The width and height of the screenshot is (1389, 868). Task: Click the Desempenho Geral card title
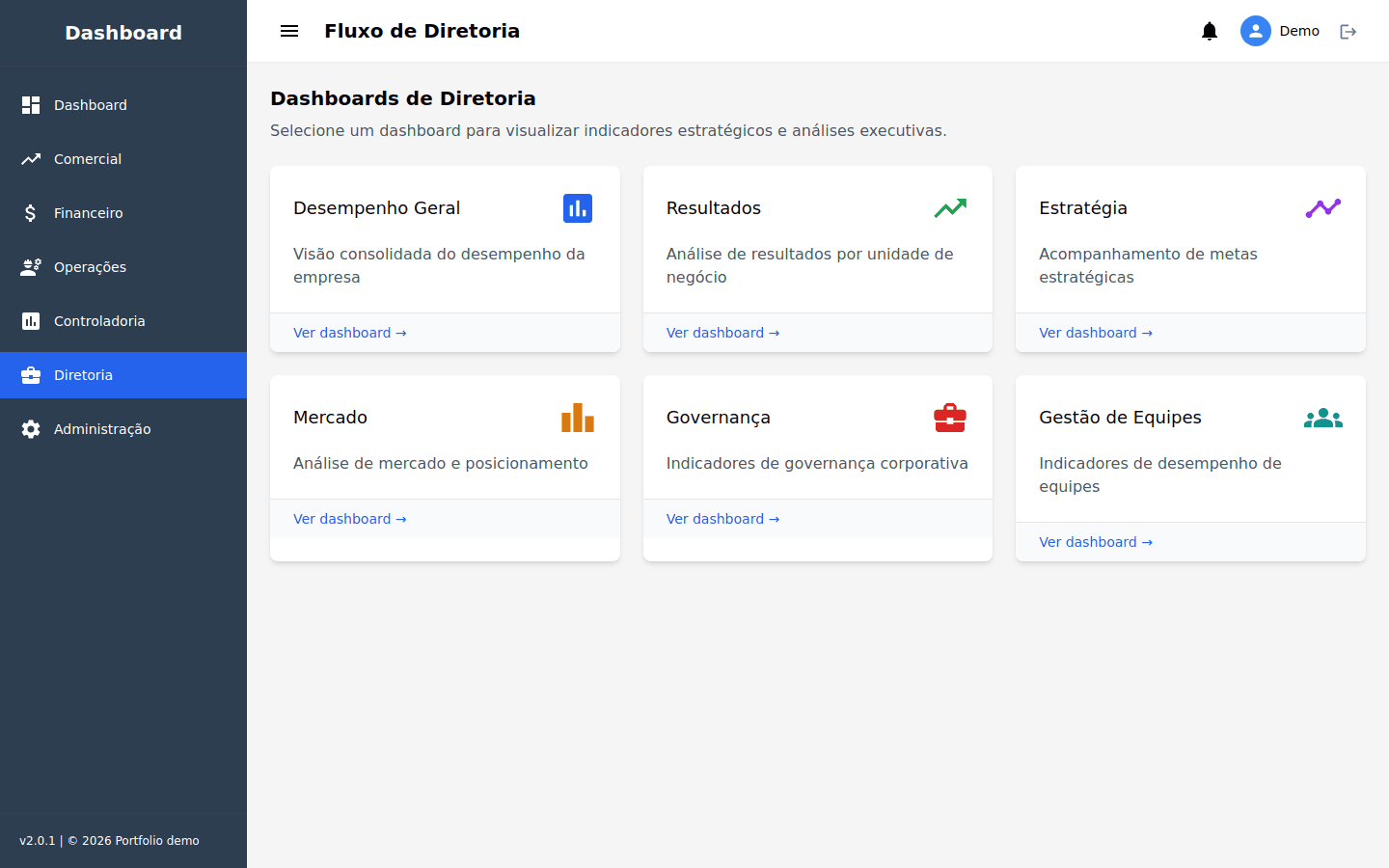point(376,208)
